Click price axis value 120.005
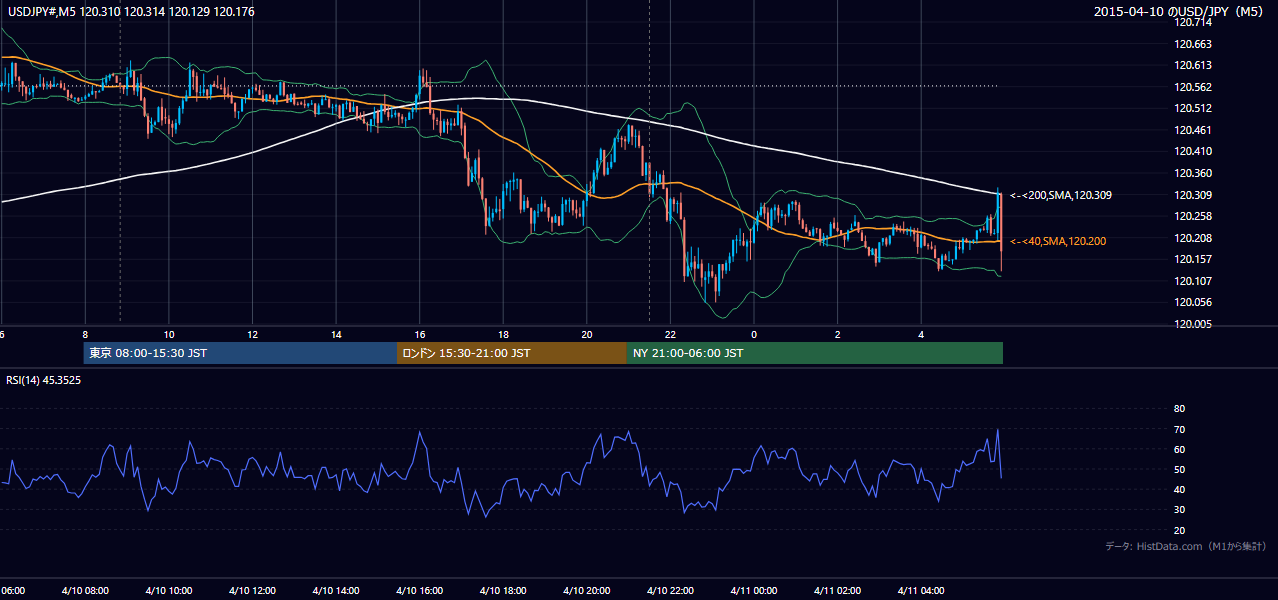The image size is (1278, 600). 1195,324
